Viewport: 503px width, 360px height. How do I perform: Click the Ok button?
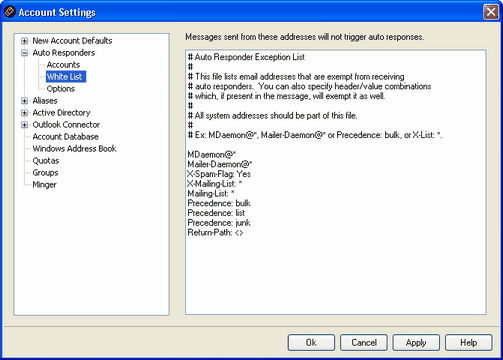click(311, 343)
